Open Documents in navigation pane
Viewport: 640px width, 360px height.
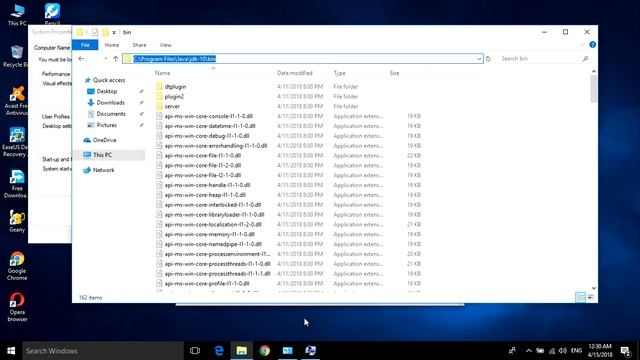111,114
